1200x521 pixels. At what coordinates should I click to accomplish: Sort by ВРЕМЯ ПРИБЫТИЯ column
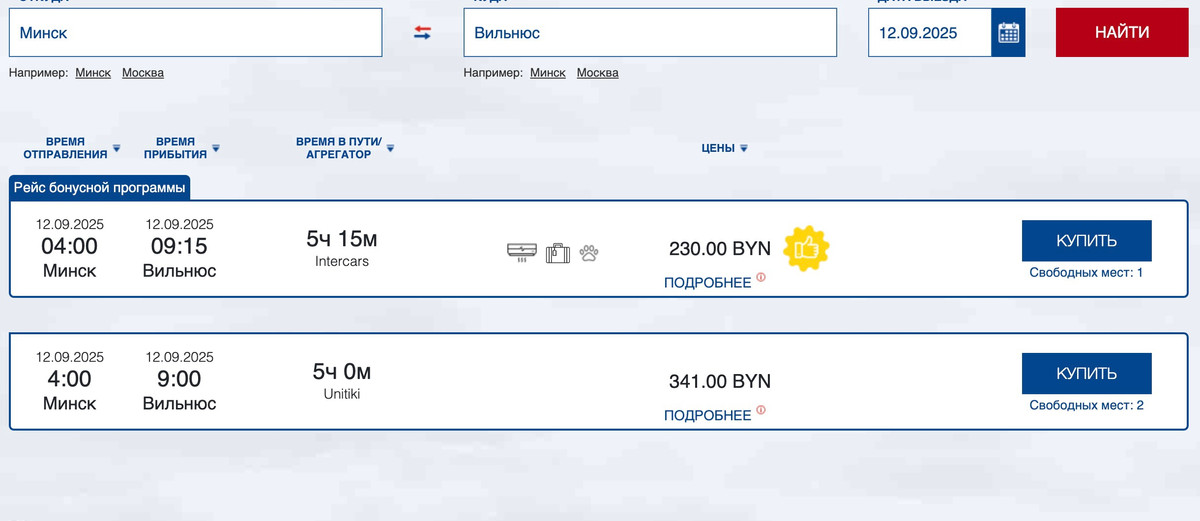pyautogui.click(x=182, y=148)
